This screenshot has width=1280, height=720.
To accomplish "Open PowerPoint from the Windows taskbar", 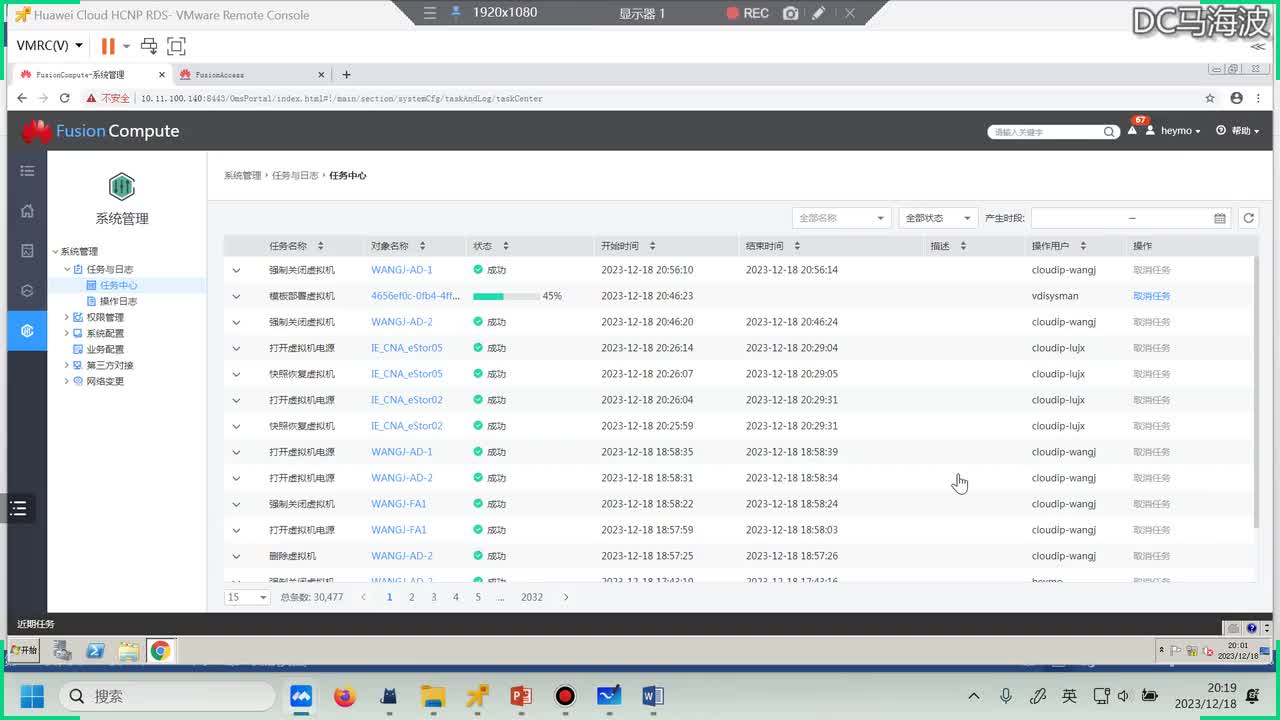I will 521,696.
